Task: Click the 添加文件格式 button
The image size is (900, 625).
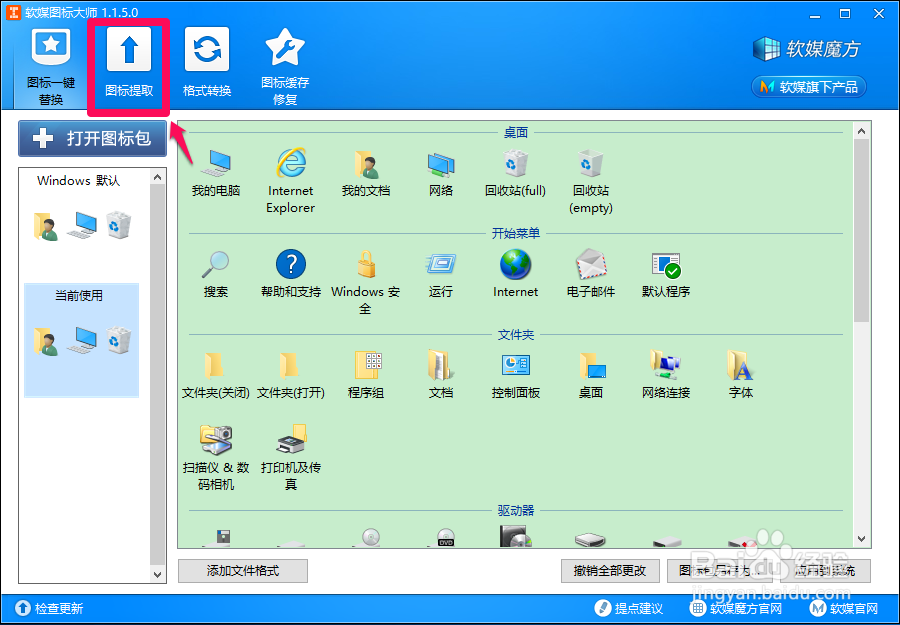Action: tap(242, 571)
